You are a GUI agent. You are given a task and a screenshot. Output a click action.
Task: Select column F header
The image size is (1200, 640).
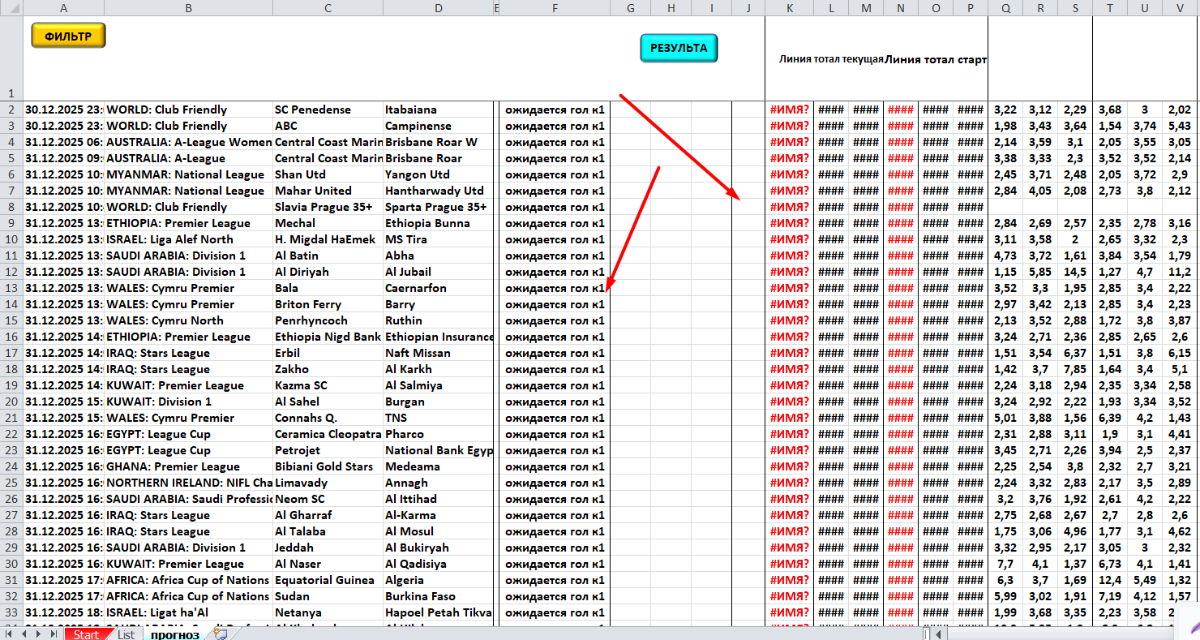coord(554,8)
